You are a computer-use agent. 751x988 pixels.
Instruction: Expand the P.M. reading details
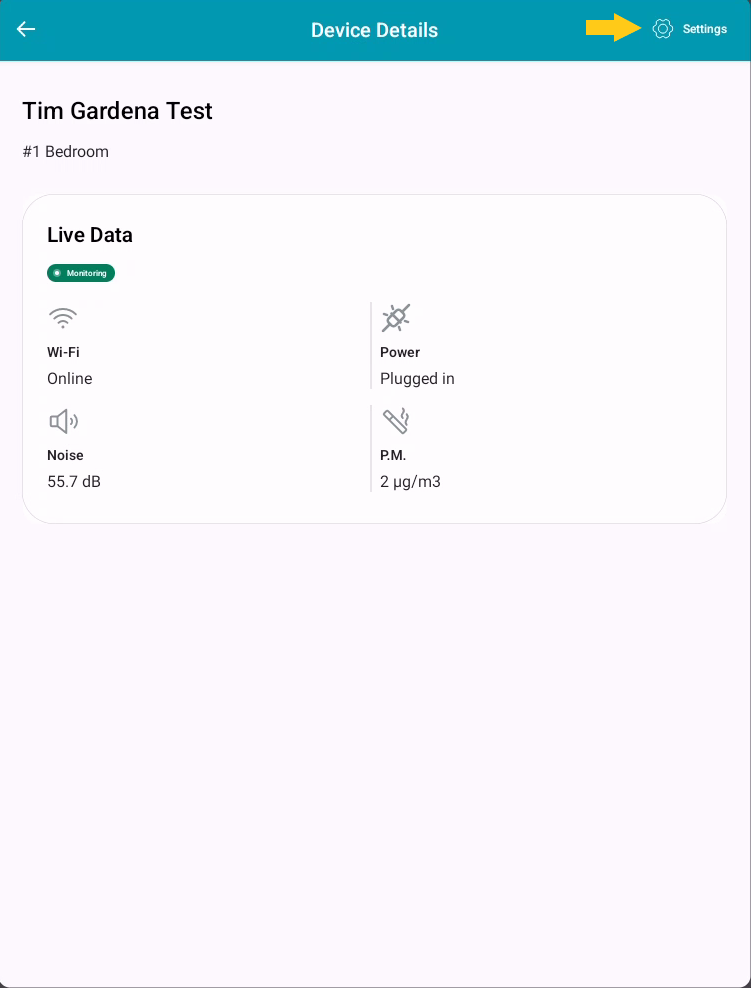tap(409, 481)
